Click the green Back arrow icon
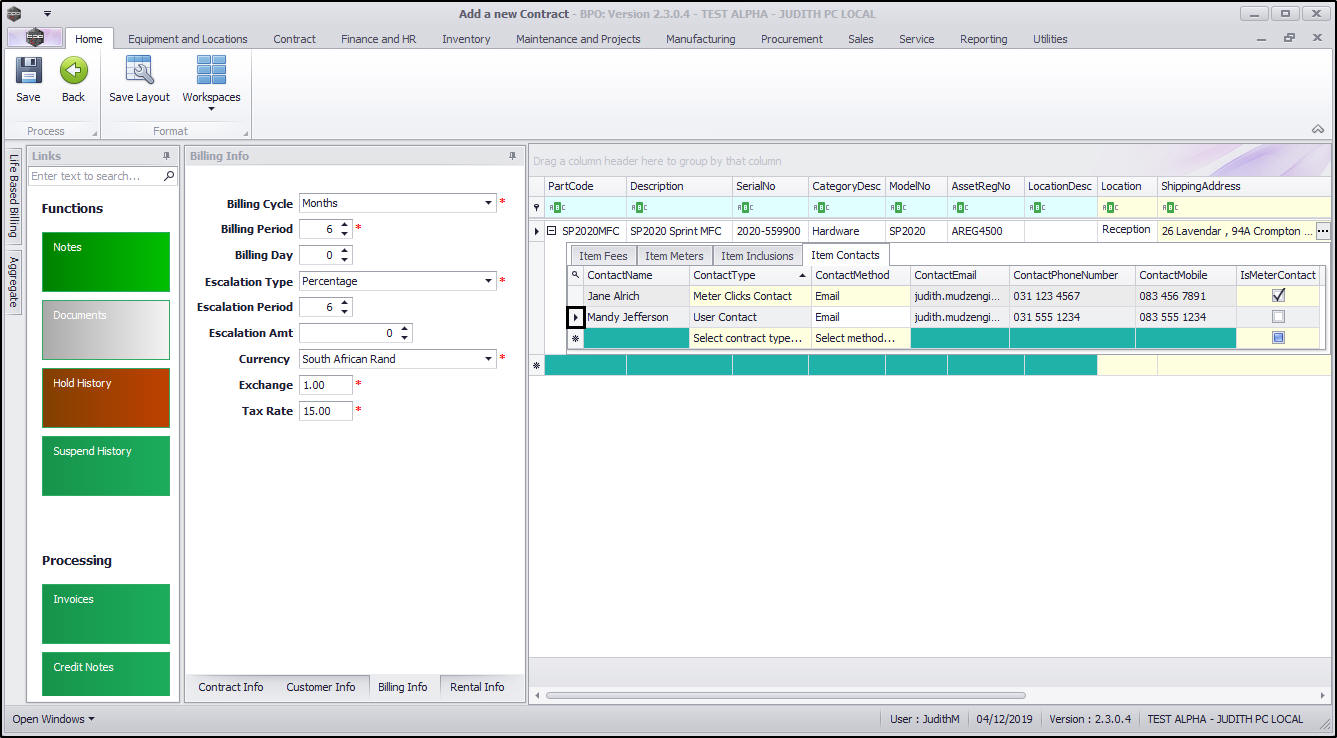 coord(73,71)
